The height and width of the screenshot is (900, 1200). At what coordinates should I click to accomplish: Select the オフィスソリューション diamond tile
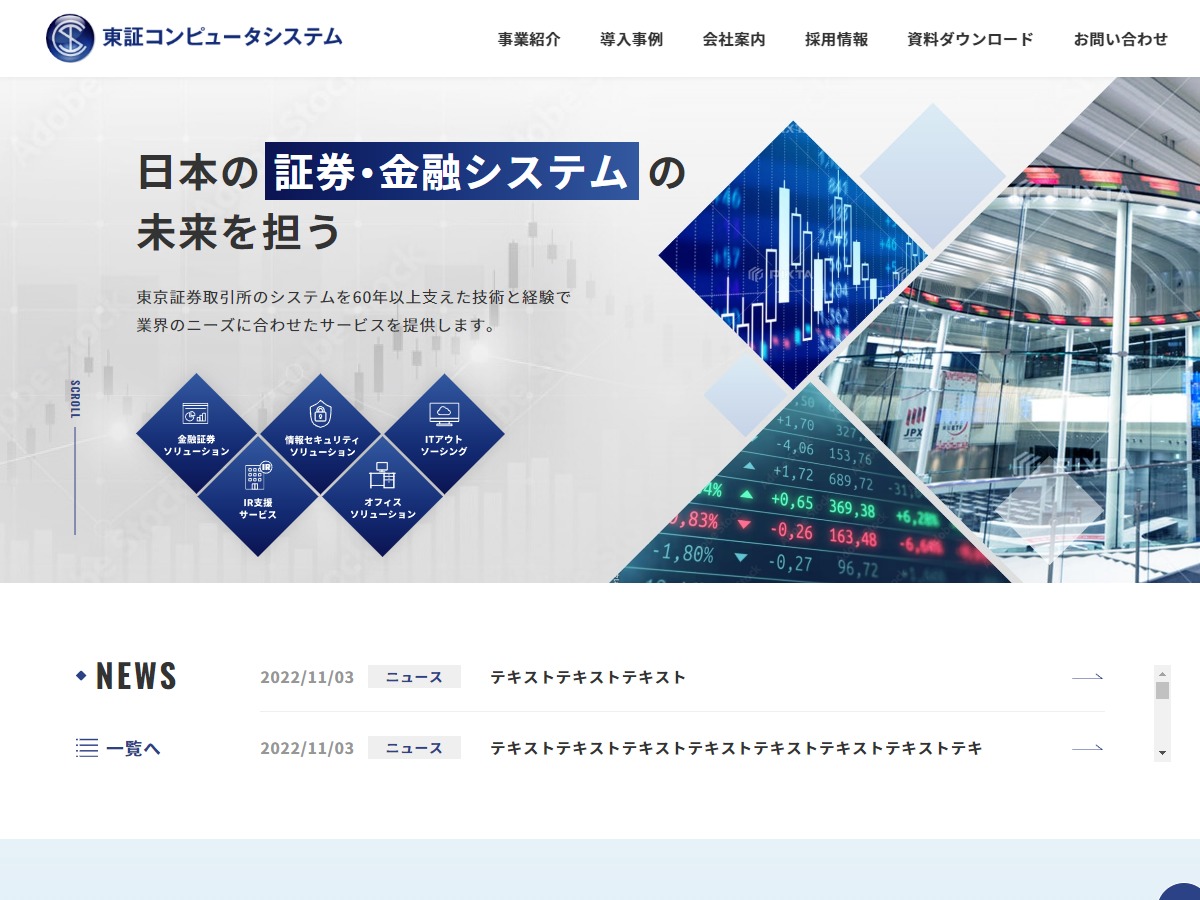[382, 496]
